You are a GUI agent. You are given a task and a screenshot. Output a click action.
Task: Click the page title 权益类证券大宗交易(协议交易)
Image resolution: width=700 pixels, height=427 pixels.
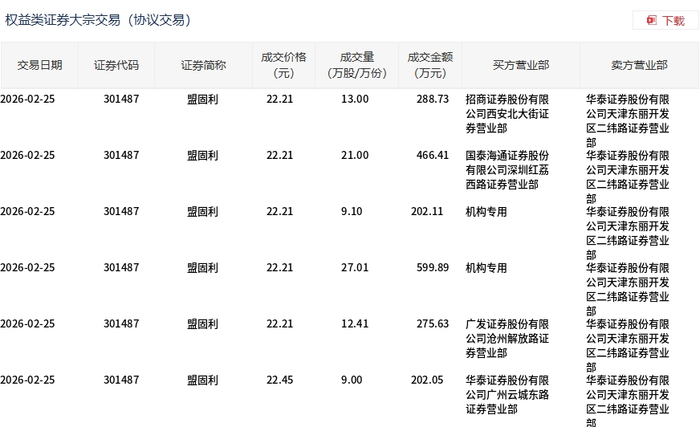point(98,20)
